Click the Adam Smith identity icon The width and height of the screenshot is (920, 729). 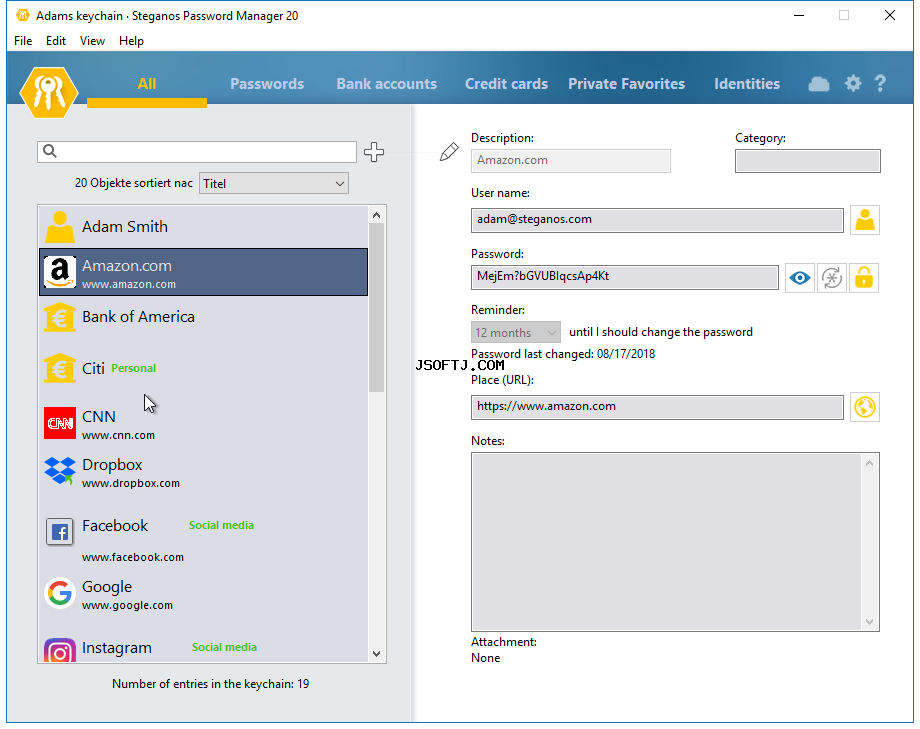[x=60, y=227]
